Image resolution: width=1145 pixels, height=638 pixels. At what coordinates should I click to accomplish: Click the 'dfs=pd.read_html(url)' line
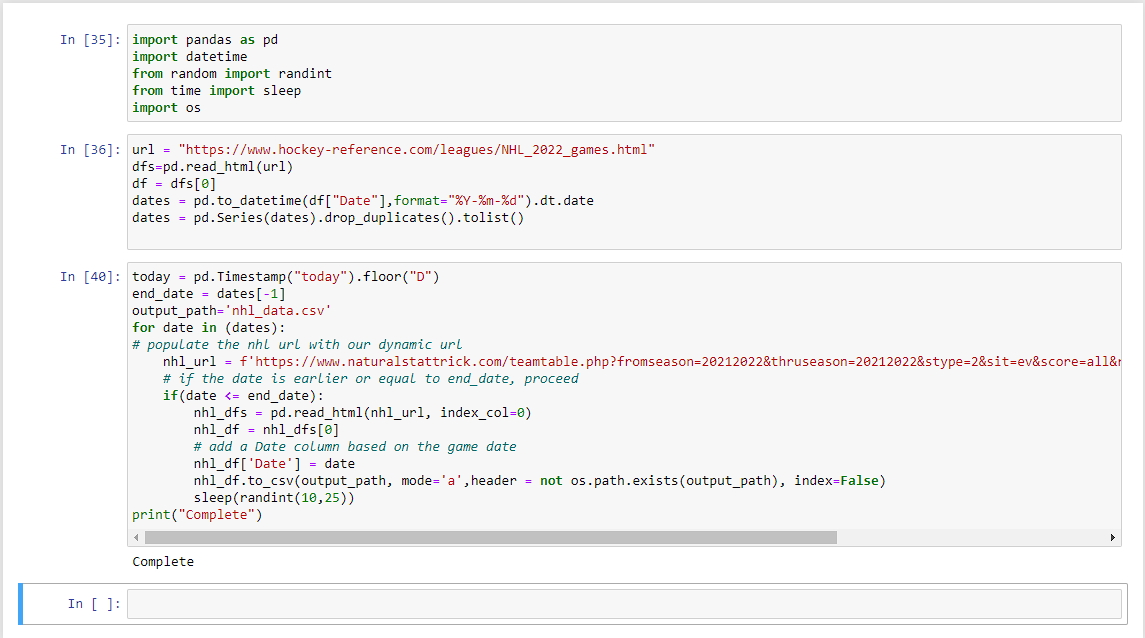212,166
